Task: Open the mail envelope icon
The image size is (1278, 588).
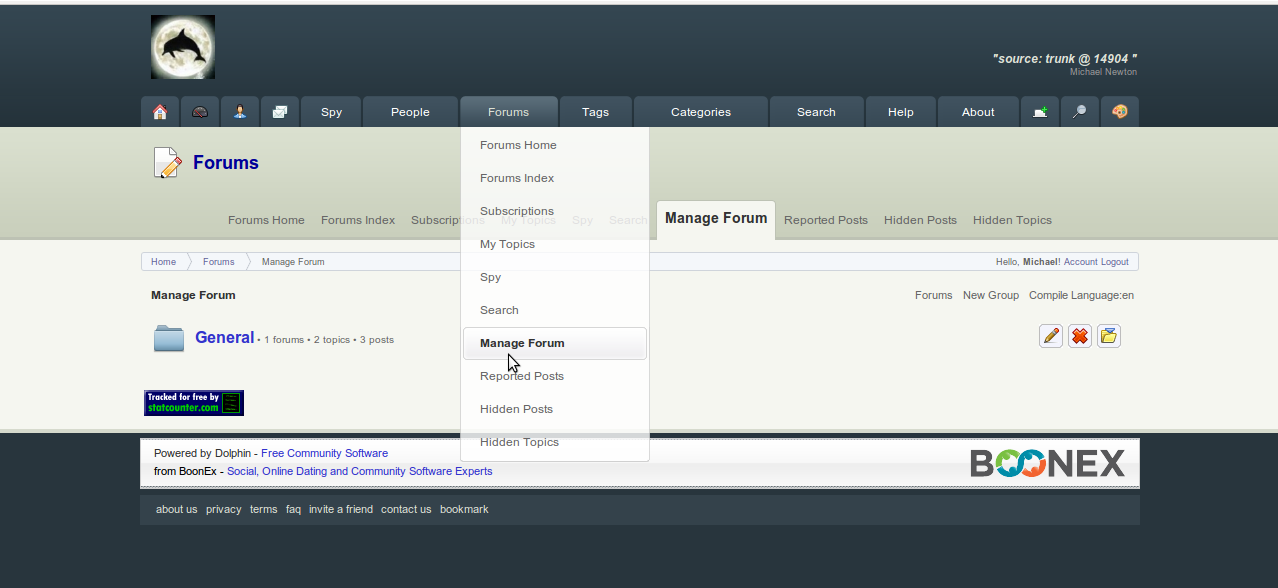Action: [x=280, y=112]
